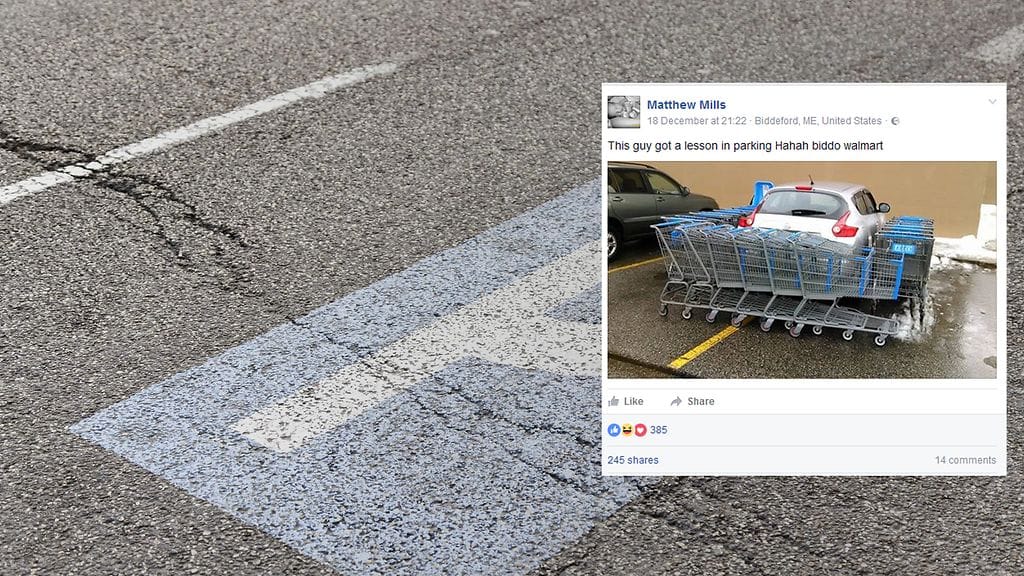Click the red heart love reaction

coord(640,430)
